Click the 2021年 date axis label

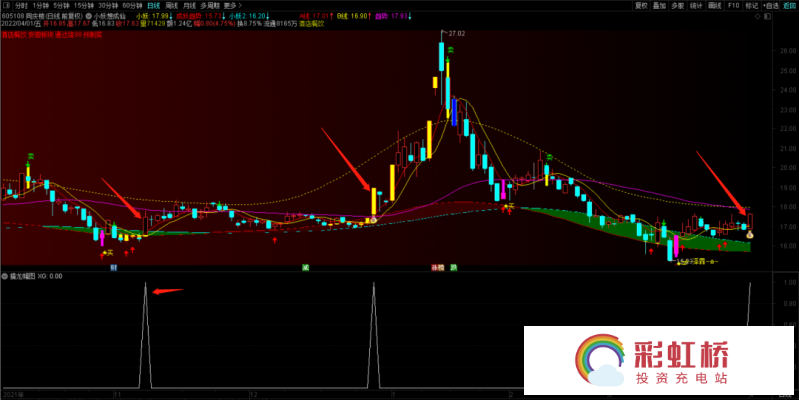tap(13, 395)
